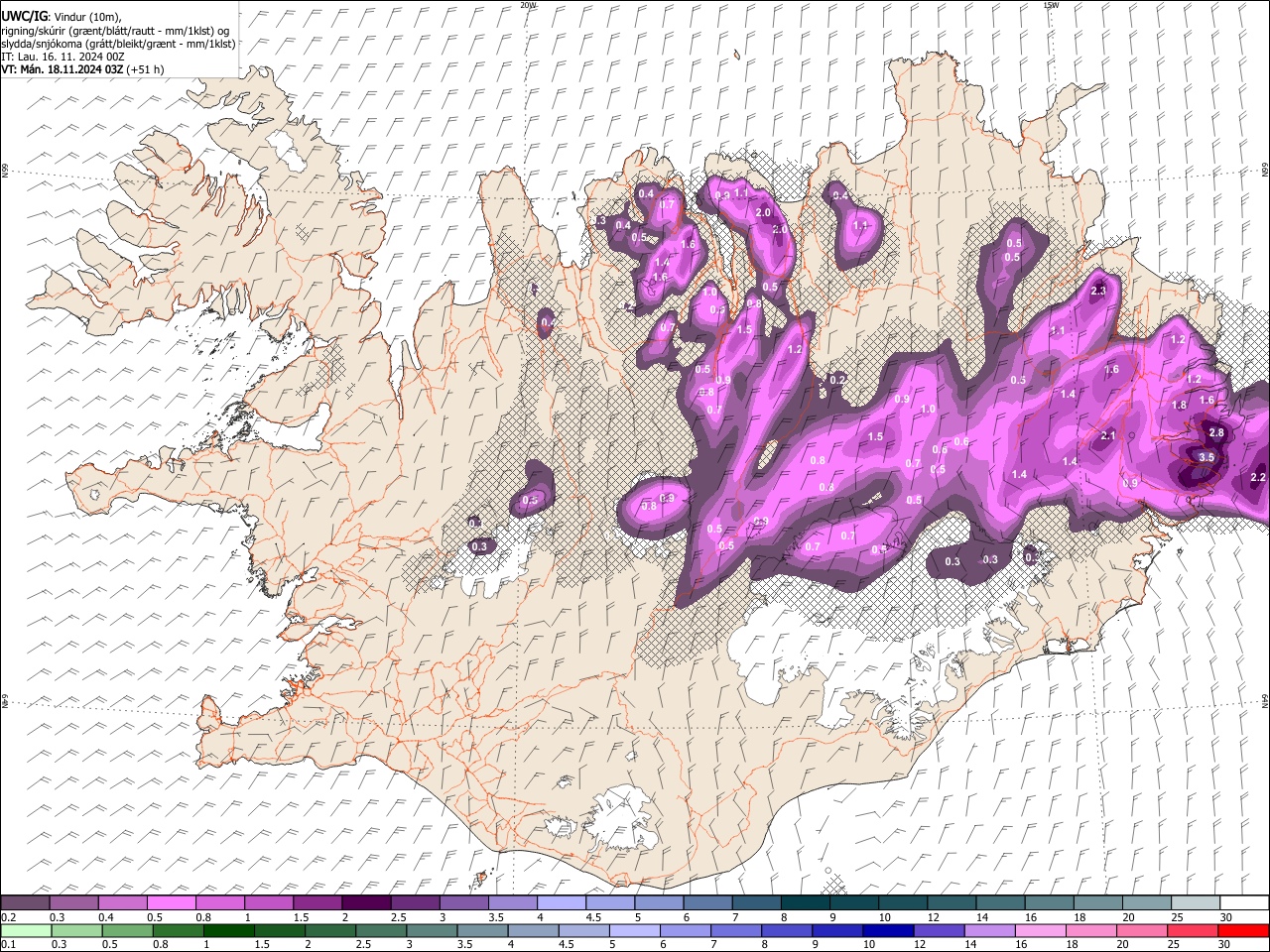
Task: Pick the deep blue lower swatch starting at 10
Action: click(x=888, y=930)
